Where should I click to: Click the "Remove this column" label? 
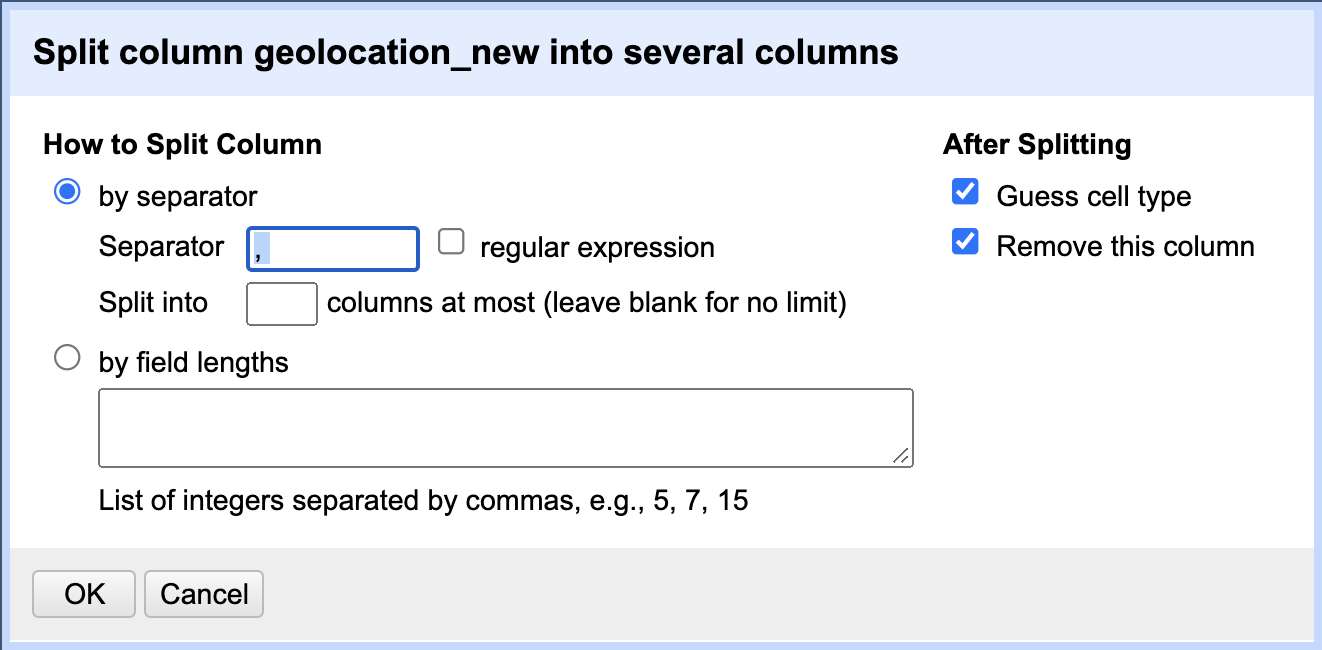point(1125,245)
